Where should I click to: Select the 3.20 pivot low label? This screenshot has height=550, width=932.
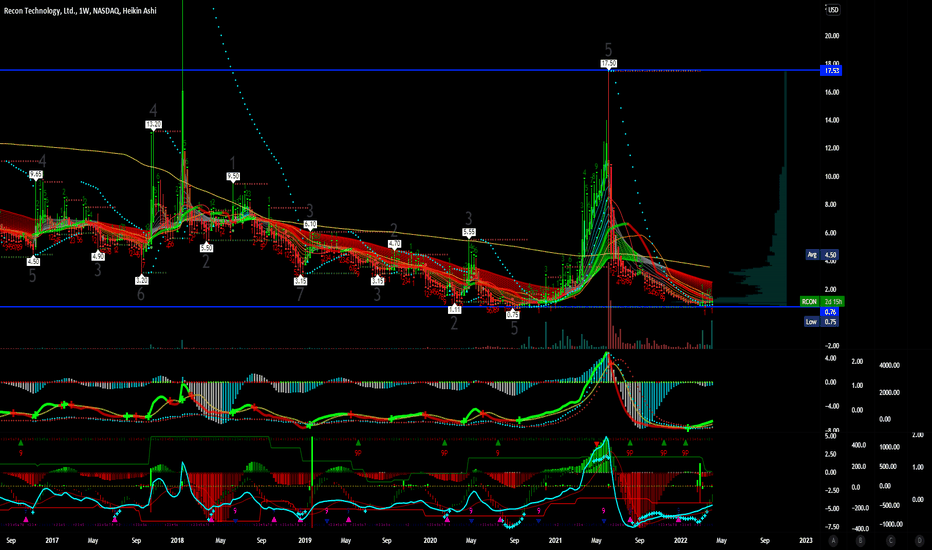[x=141, y=280]
